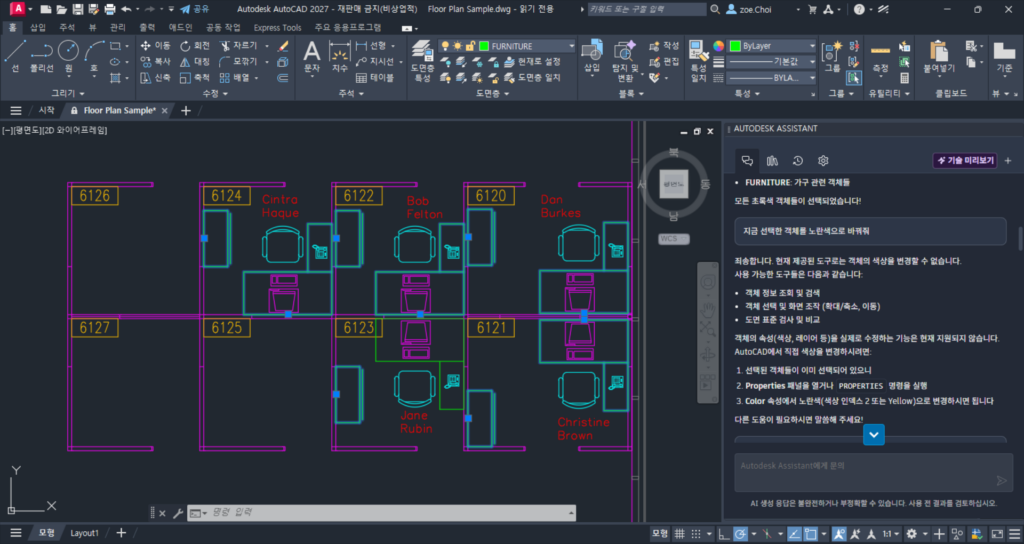Open the ByLayer color dropdown
The image size is (1024, 544).
(x=812, y=46)
